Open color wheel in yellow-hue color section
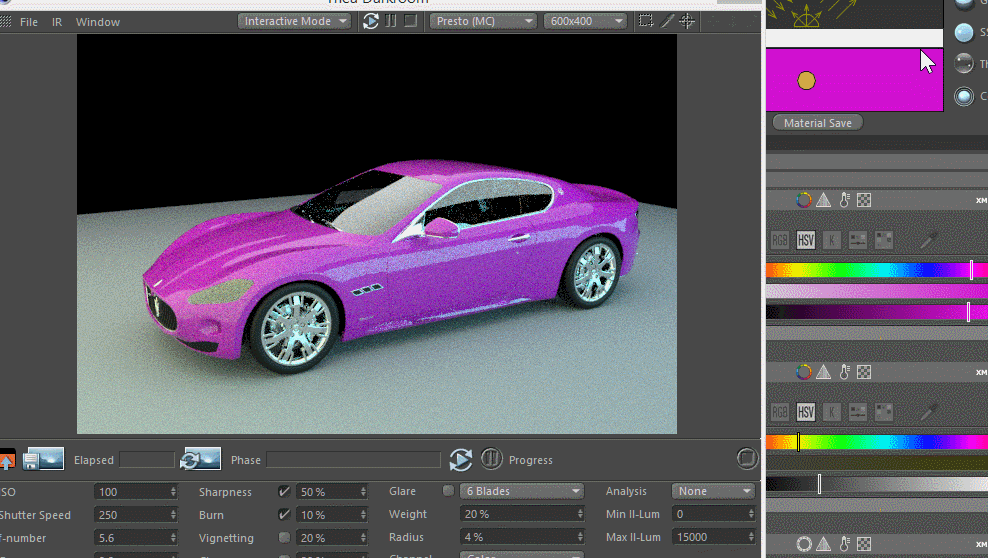This screenshot has width=988, height=558. 803,372
